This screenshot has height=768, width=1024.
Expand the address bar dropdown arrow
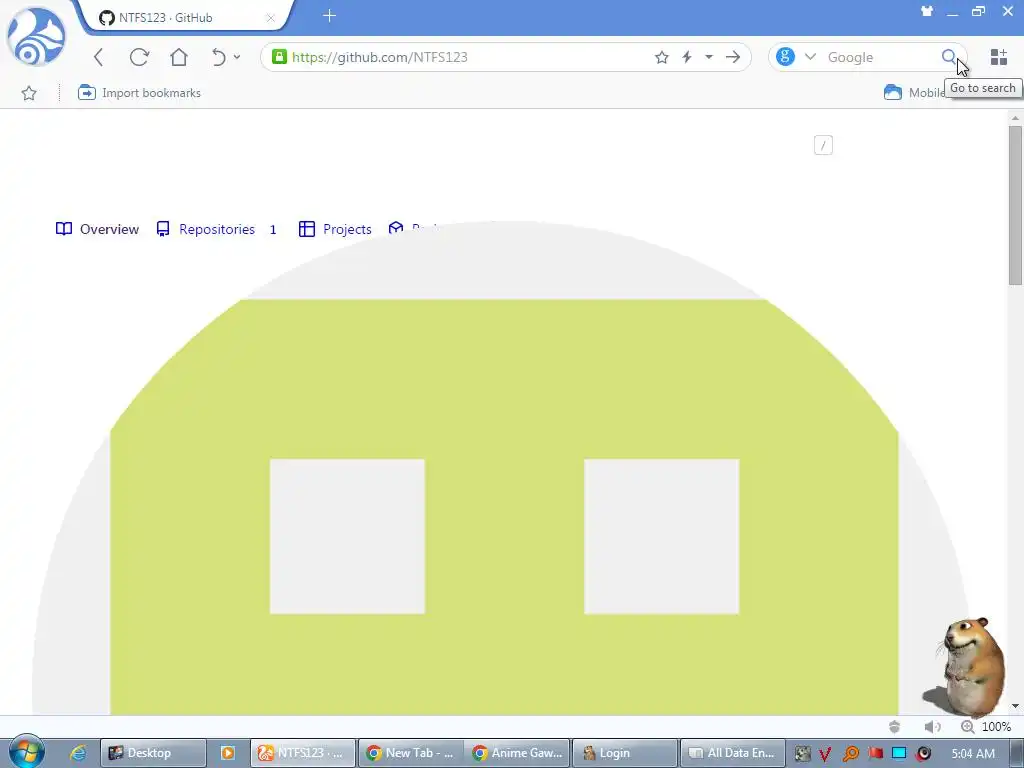709,57
